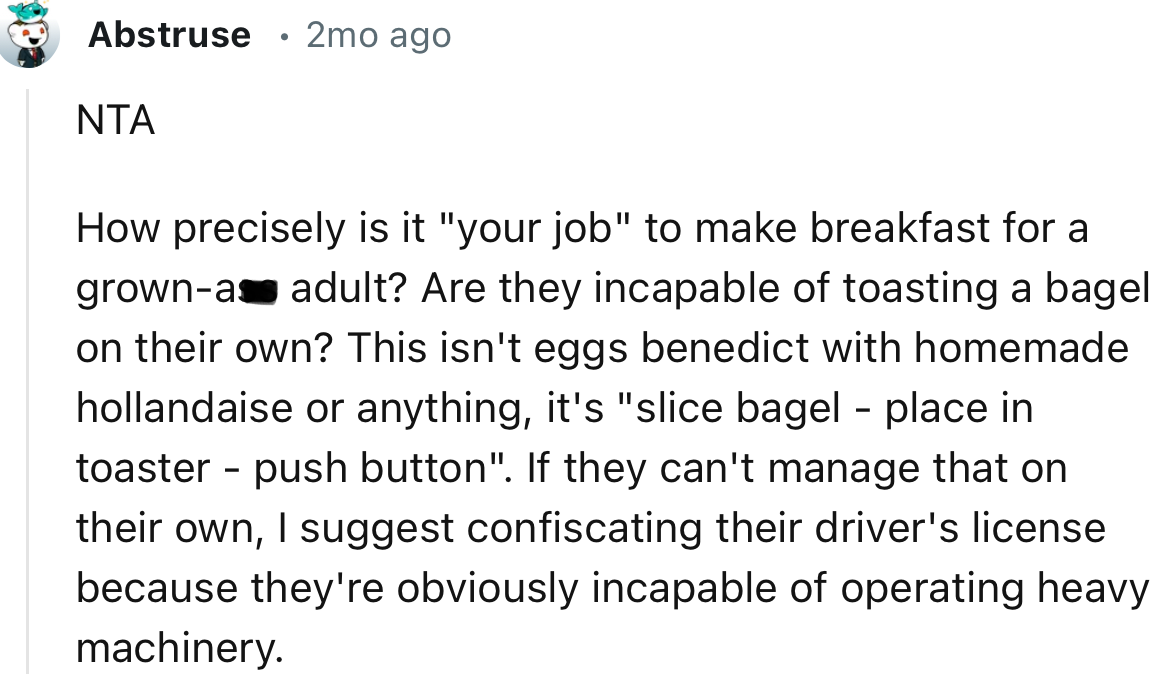Click the blacked-out censored word mark

(260, 291)
